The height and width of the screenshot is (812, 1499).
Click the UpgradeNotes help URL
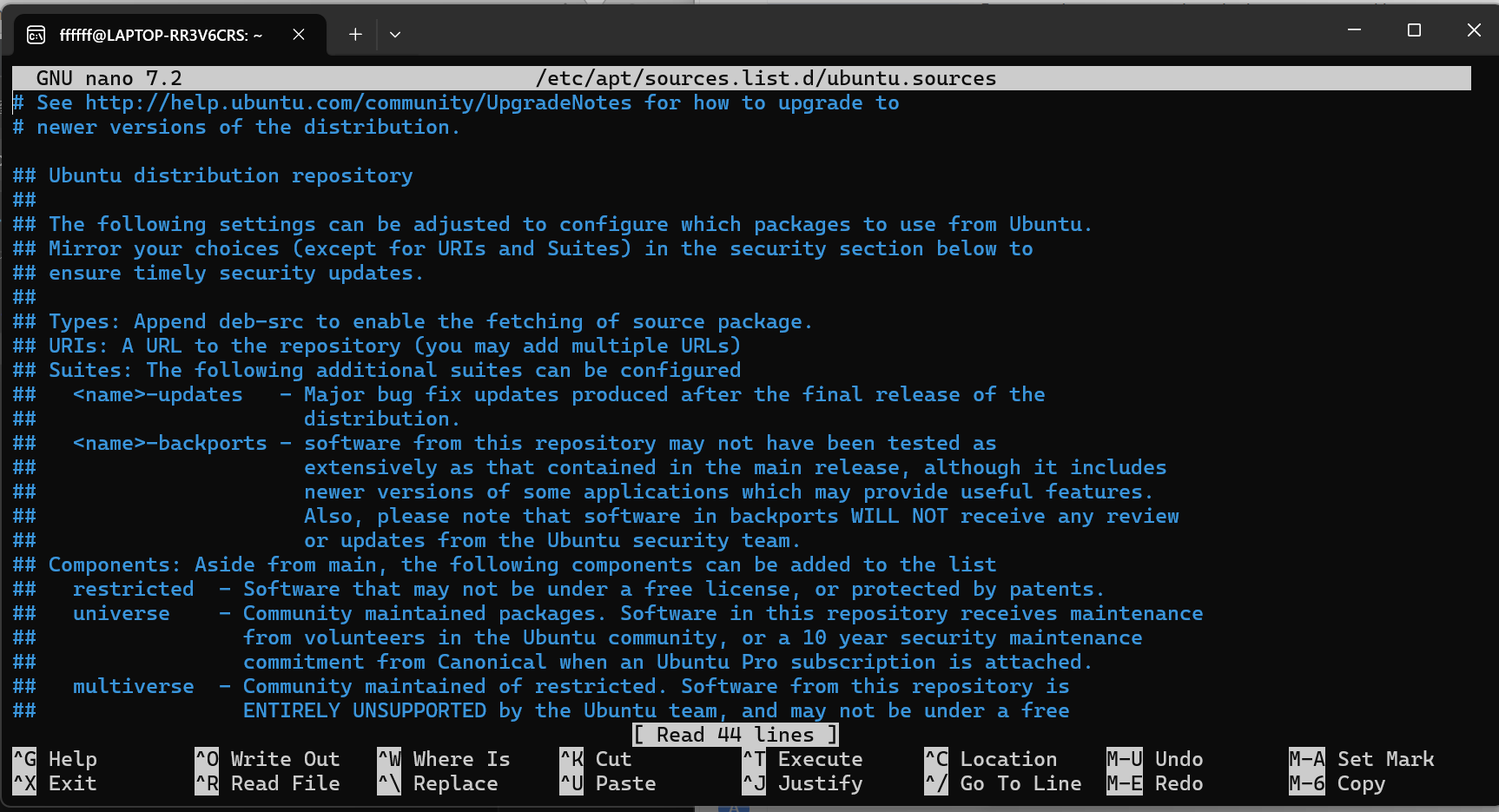coord(358,102)
